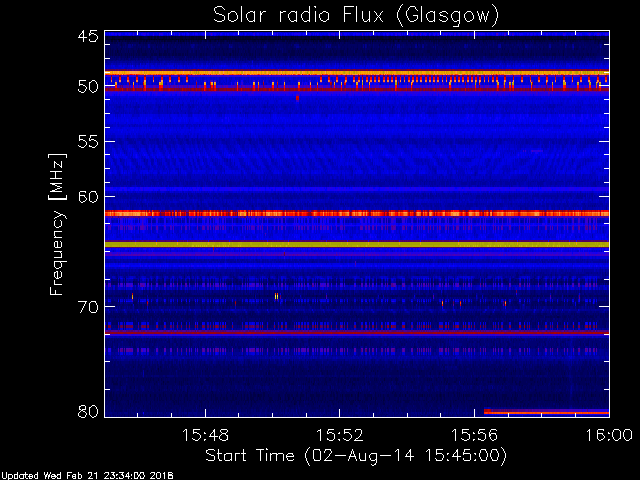This screenshot has width=640, height=480.
Task: Click the 15:52 time tick label
Action: tap(340, 436)
